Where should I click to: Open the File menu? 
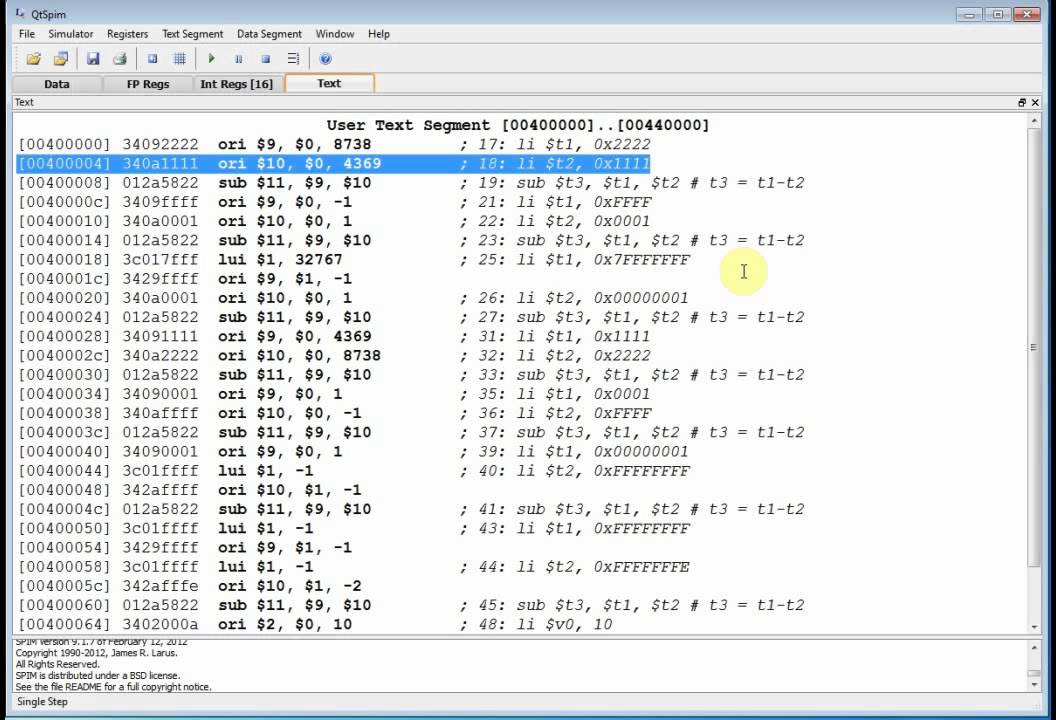27,34
